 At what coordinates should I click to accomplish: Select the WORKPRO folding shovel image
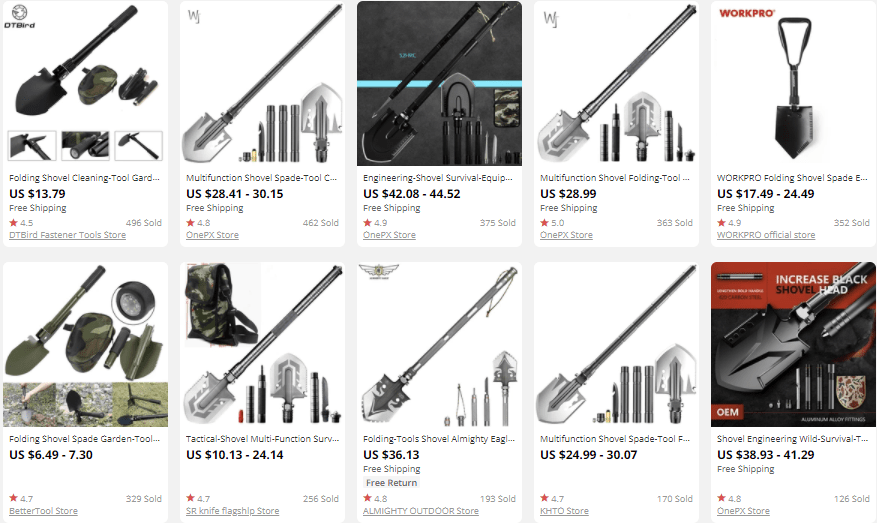(x=793, y=83)
